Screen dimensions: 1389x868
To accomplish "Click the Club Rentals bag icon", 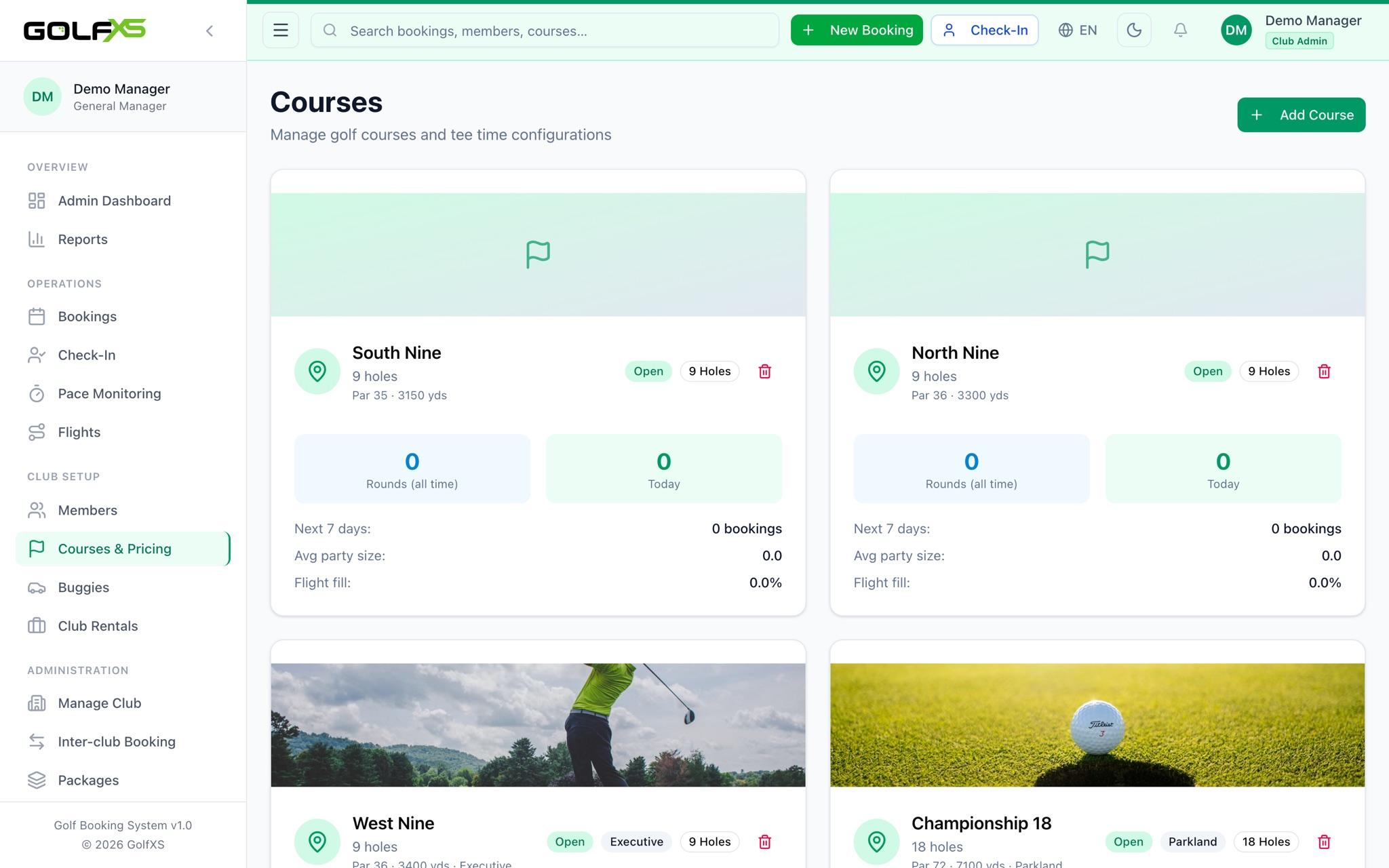I will [x=37, y=627].
